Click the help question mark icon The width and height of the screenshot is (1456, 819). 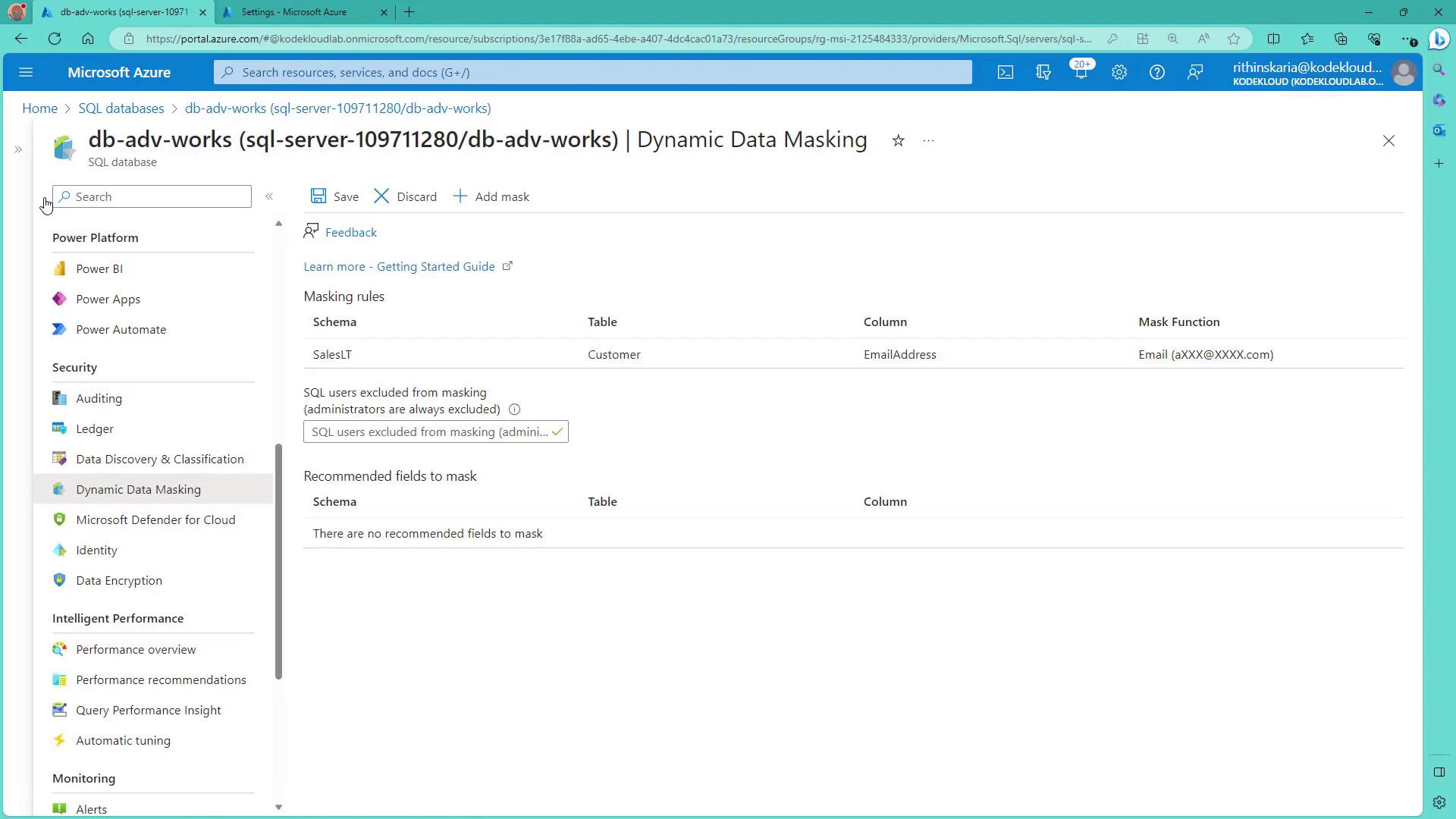pyautogui.click(x=1156, y=72)
